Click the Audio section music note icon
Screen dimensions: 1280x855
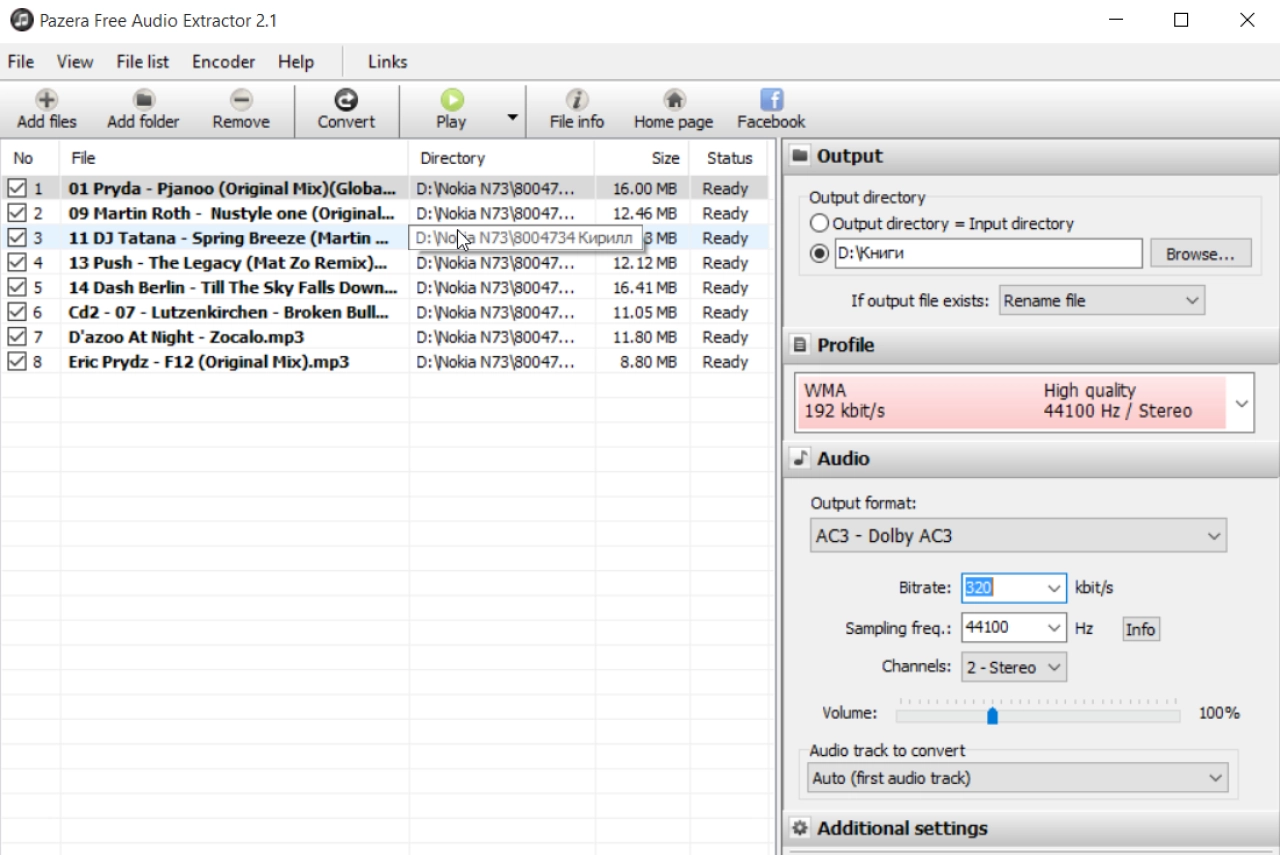800,458
